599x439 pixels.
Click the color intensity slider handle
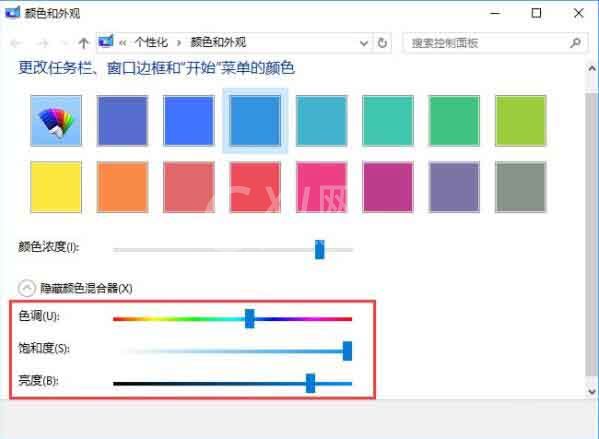click(x=320, y=249)
